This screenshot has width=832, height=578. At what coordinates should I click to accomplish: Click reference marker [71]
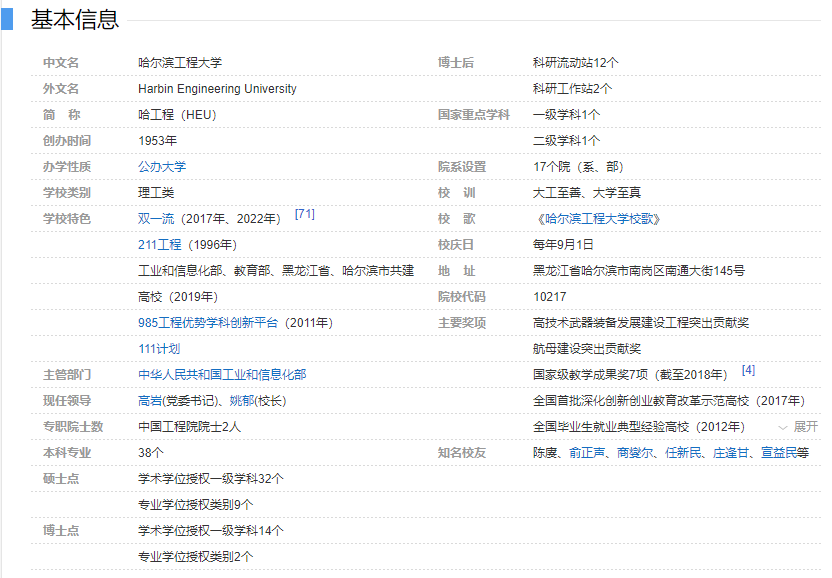(305, 214)
